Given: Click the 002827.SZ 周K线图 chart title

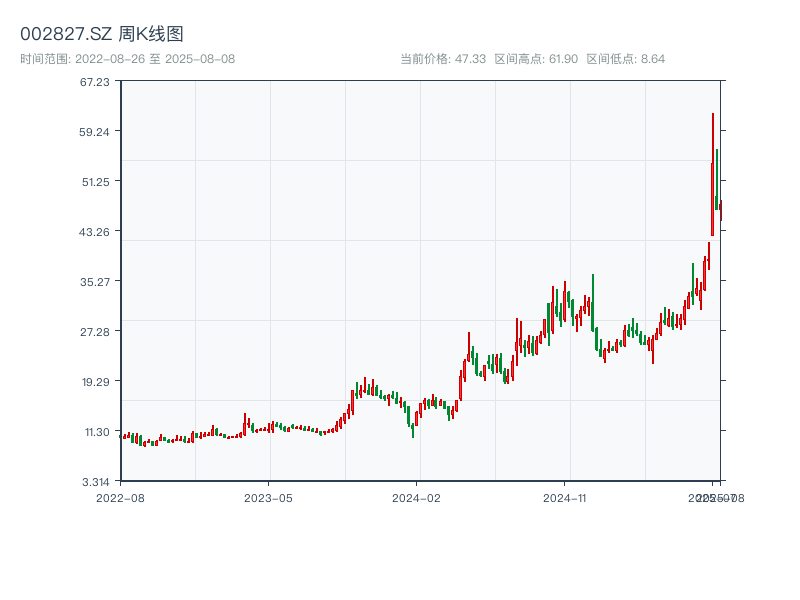Looking at the screenshot, I should click(x=102, y=35).
